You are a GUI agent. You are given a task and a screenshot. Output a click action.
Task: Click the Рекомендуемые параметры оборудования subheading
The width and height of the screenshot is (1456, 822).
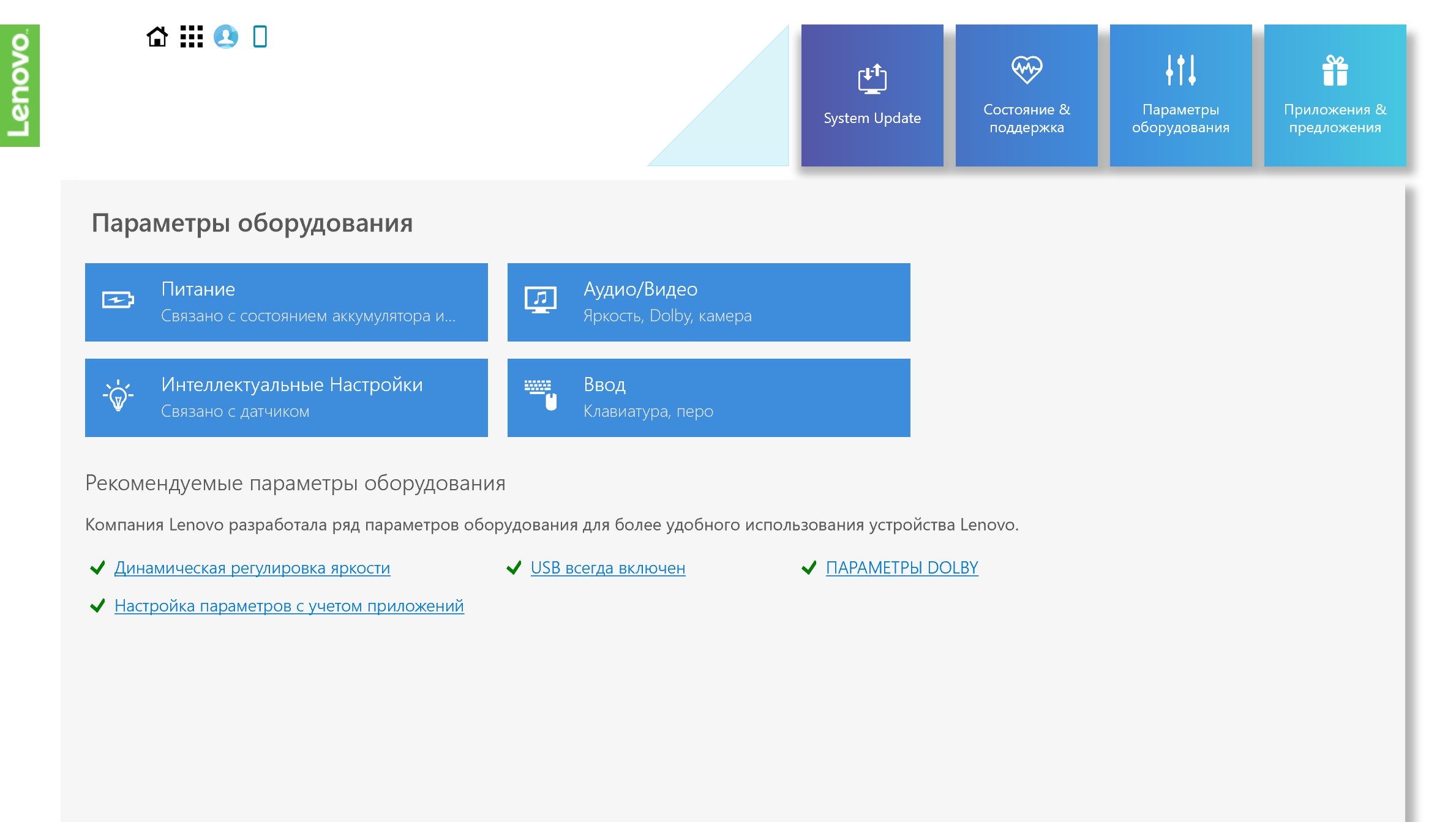coord(295,484)
